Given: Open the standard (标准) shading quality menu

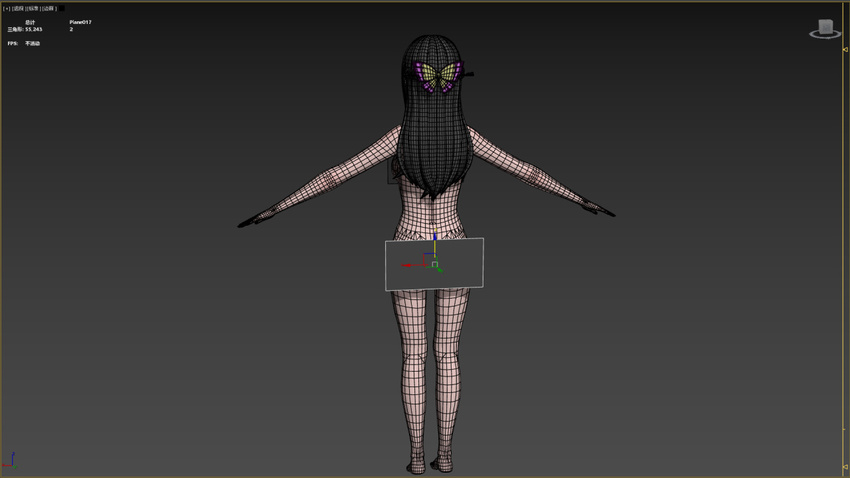Looking at the screenshot, I should point(34,8).
